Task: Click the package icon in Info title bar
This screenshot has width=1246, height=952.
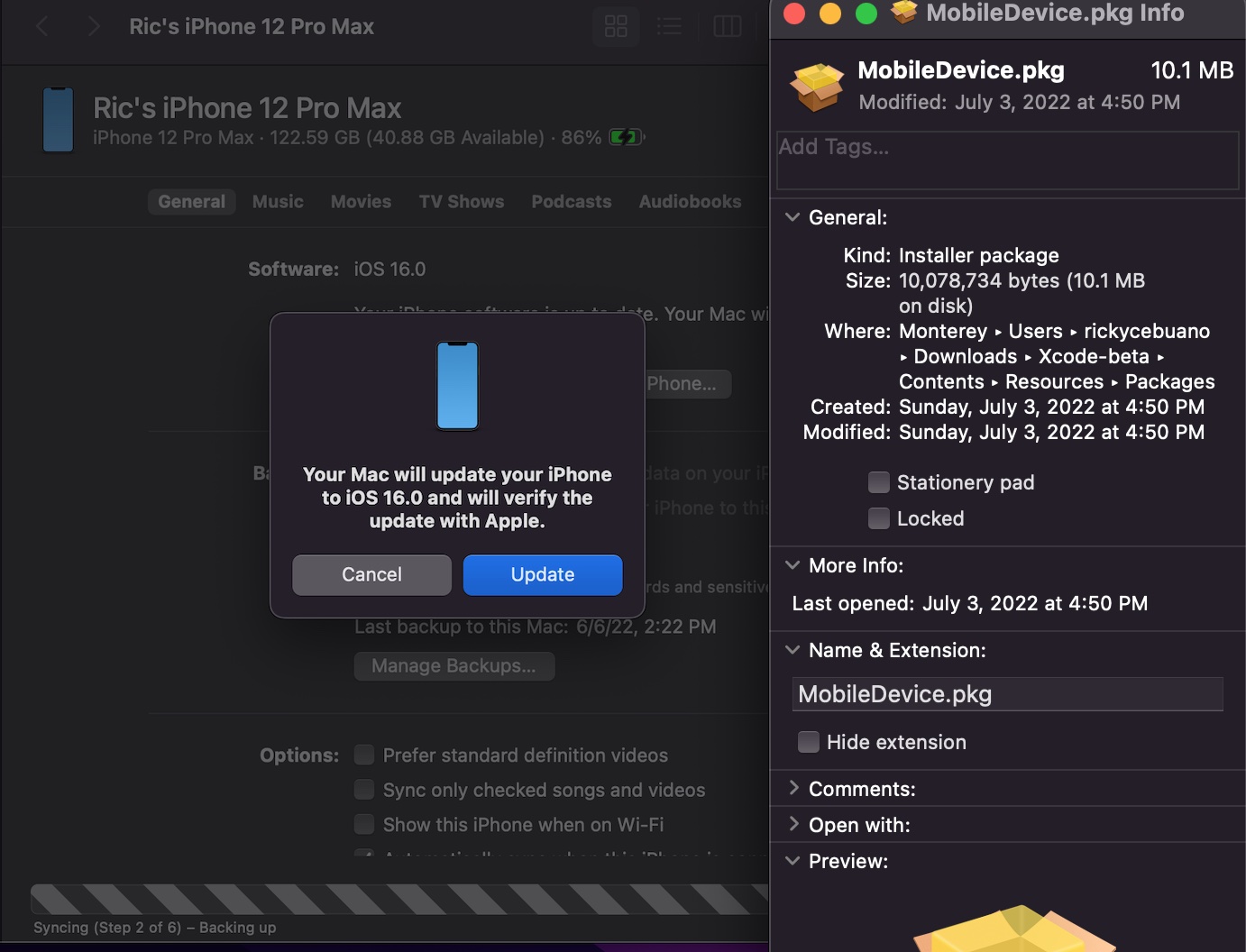Action: point(903,13)
